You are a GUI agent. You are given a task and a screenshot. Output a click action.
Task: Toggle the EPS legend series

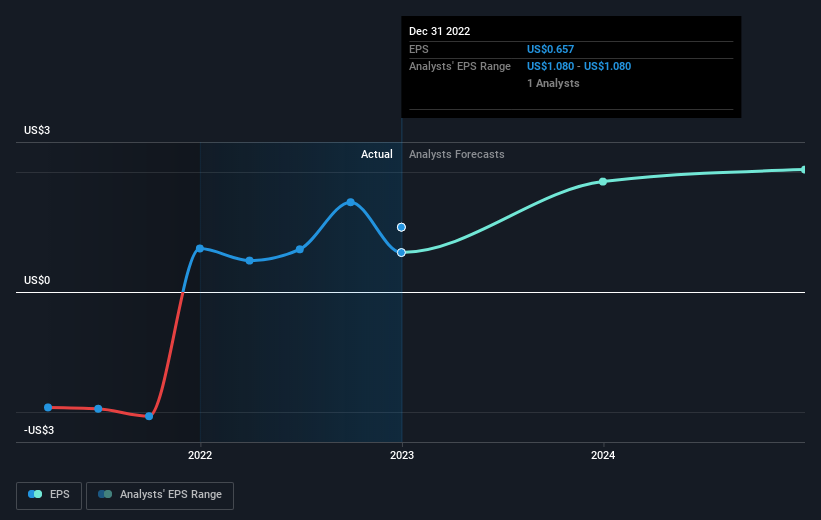point(49,495)
